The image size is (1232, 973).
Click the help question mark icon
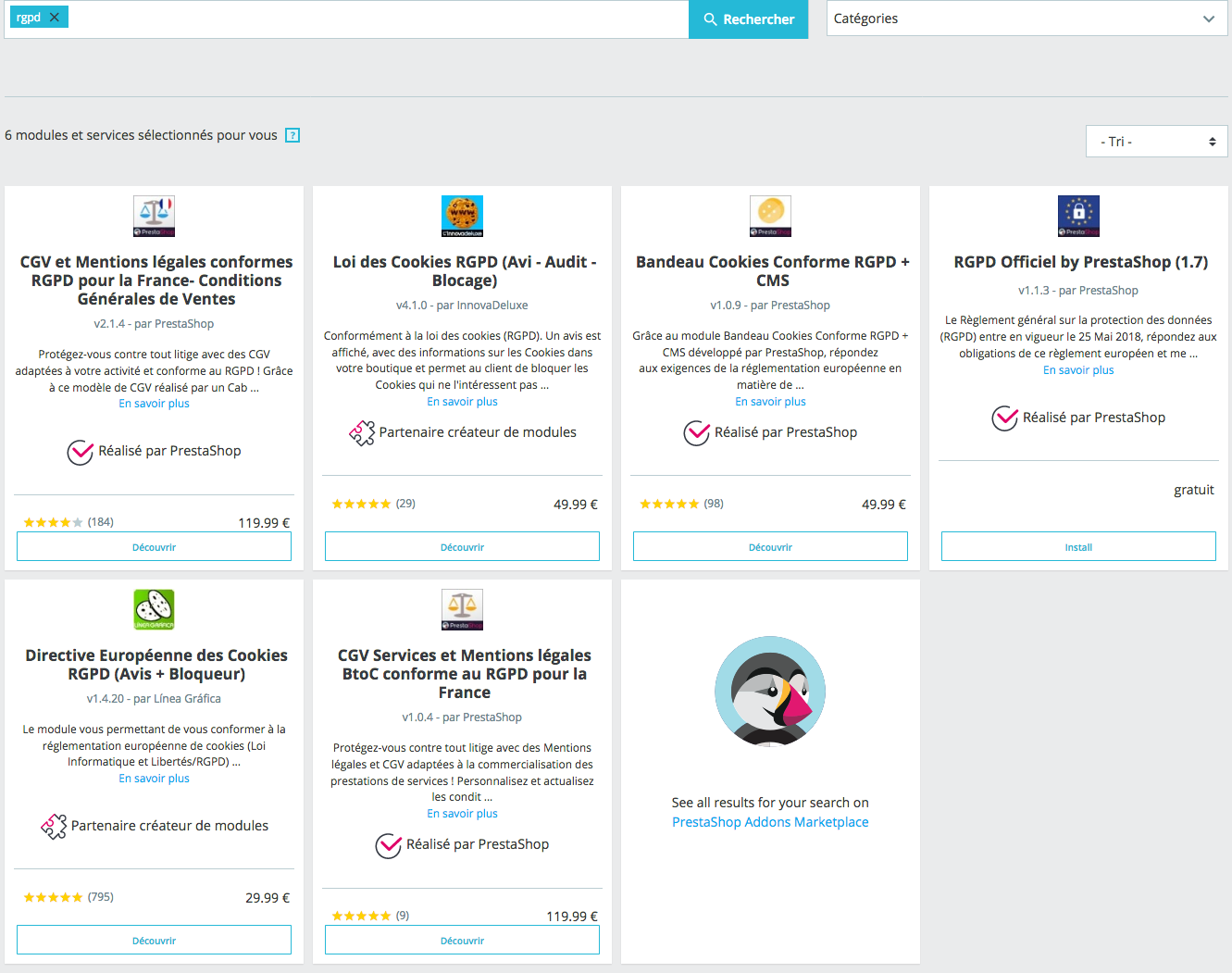(x=292, y=135)
